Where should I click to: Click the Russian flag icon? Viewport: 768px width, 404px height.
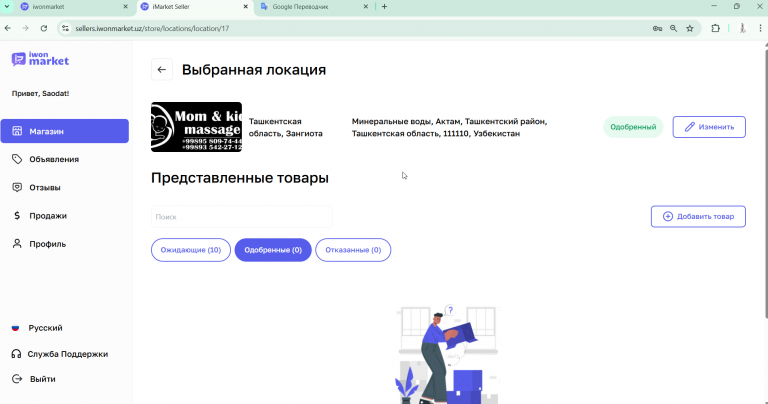click(x=16, y=328)
